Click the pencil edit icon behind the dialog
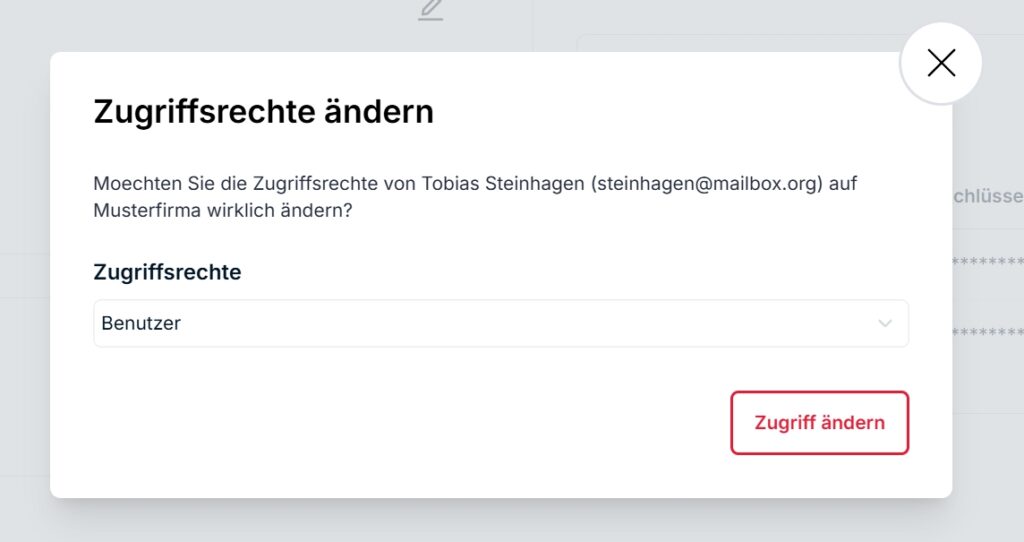 431,10
